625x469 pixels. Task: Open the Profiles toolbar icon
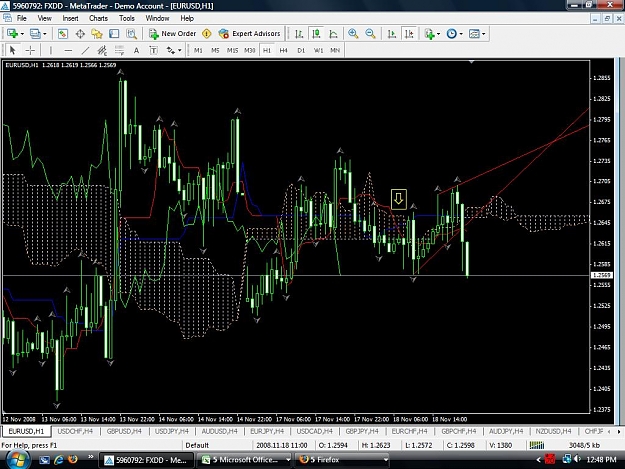(35, 34)
